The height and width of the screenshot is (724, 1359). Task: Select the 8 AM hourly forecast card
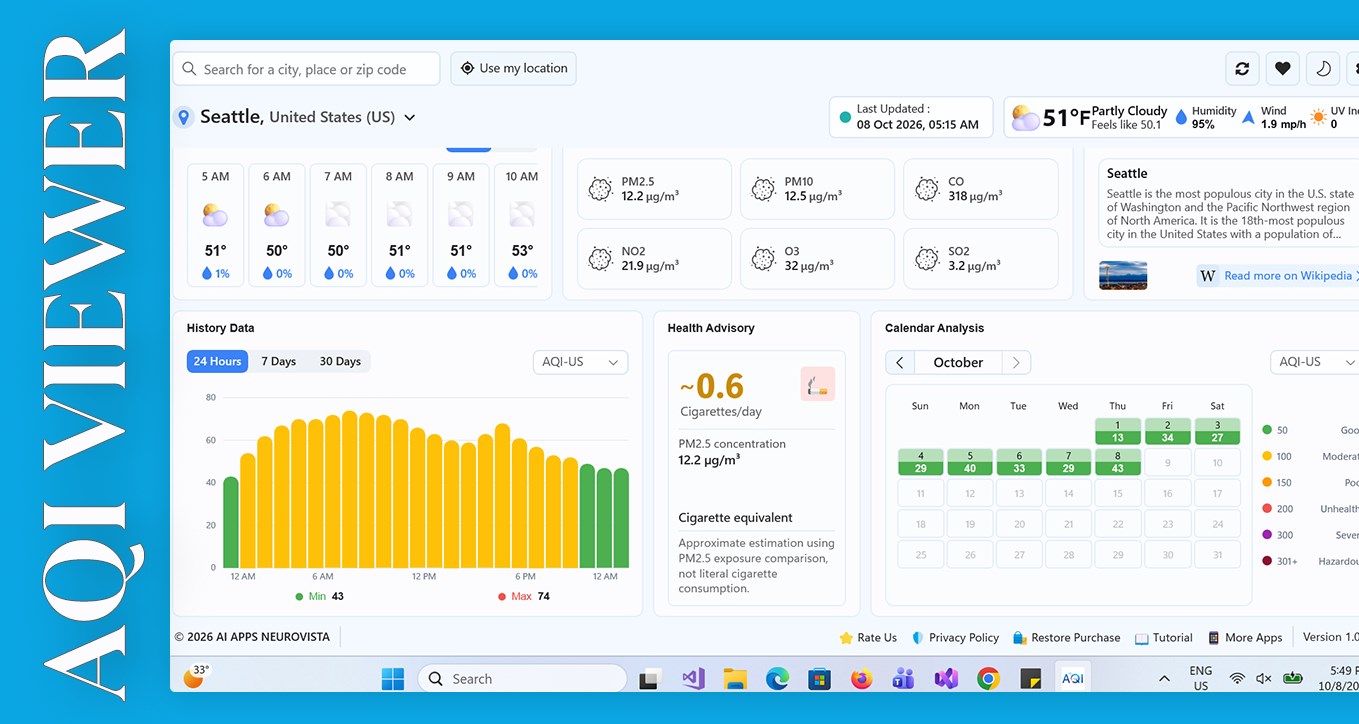399,226
